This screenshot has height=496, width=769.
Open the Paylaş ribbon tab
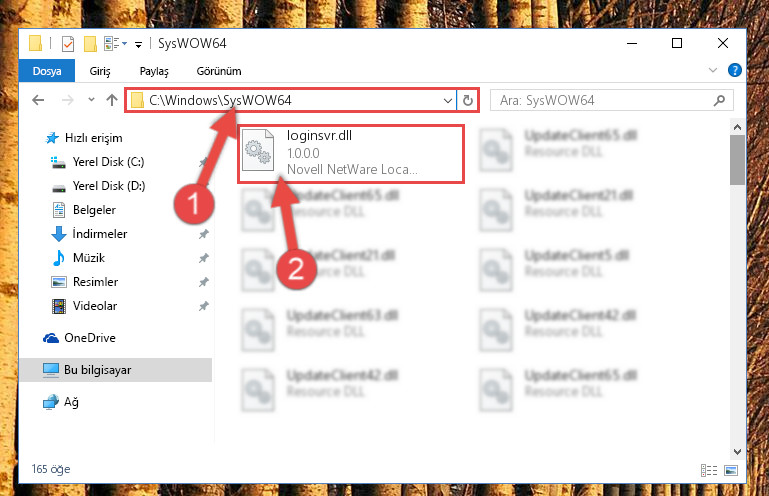point(154,71)
